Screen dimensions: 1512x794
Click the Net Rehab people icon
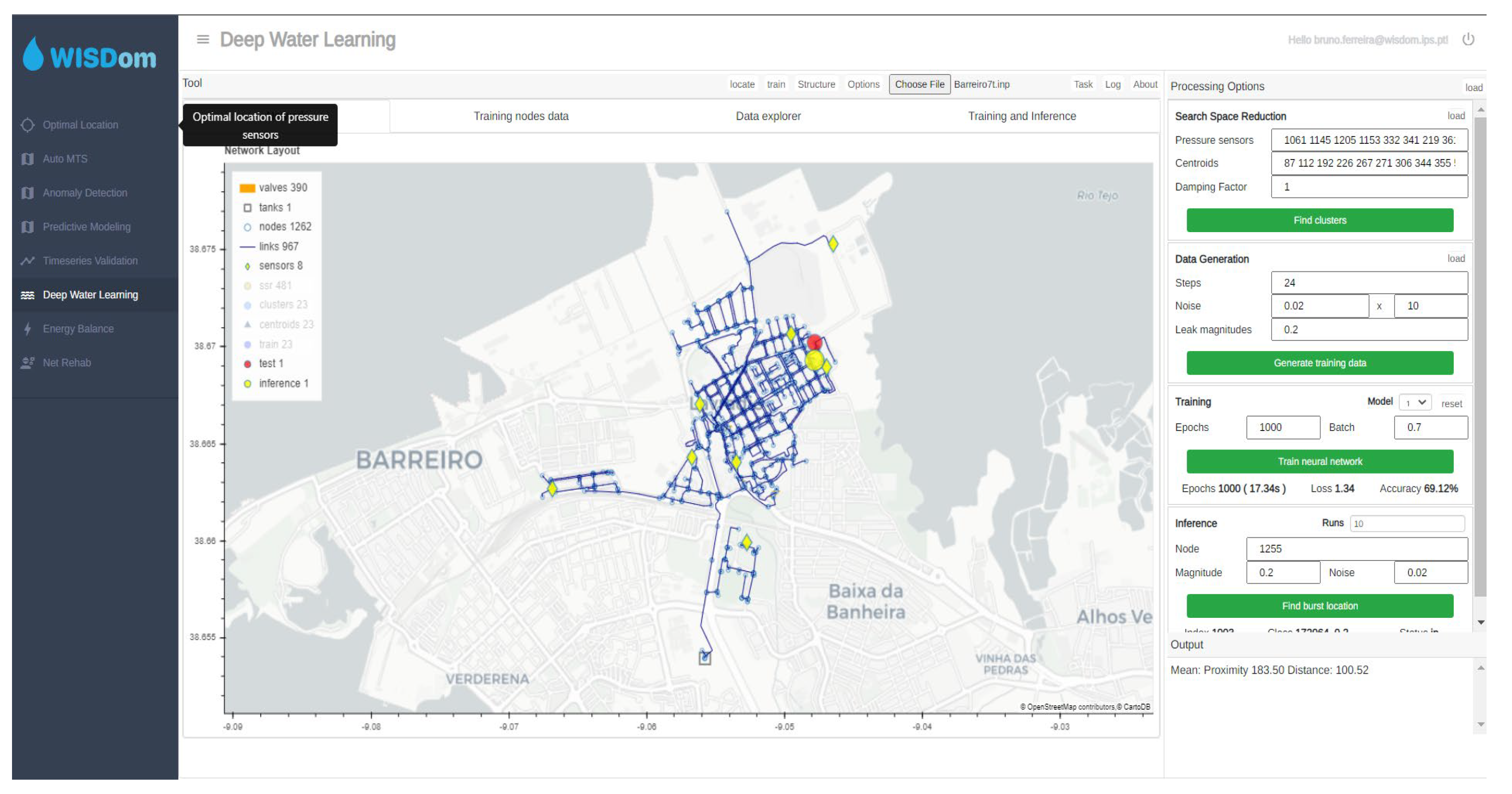coord(28,363)
